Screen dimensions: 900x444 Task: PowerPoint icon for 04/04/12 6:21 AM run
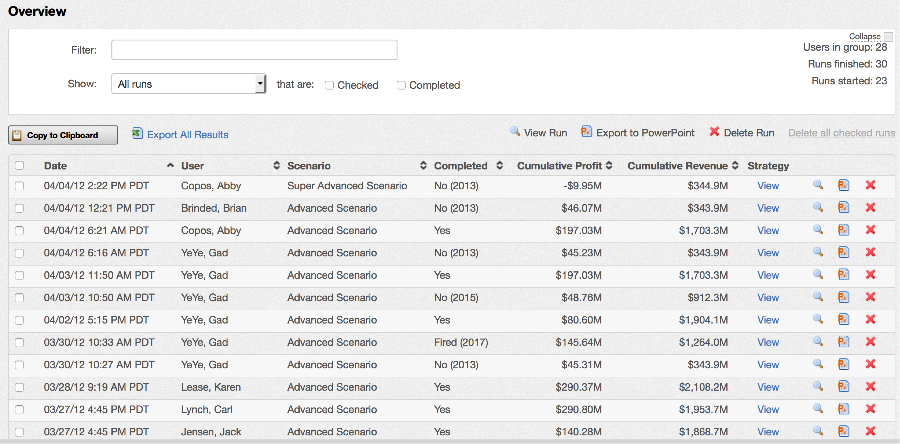coord(843,229)
